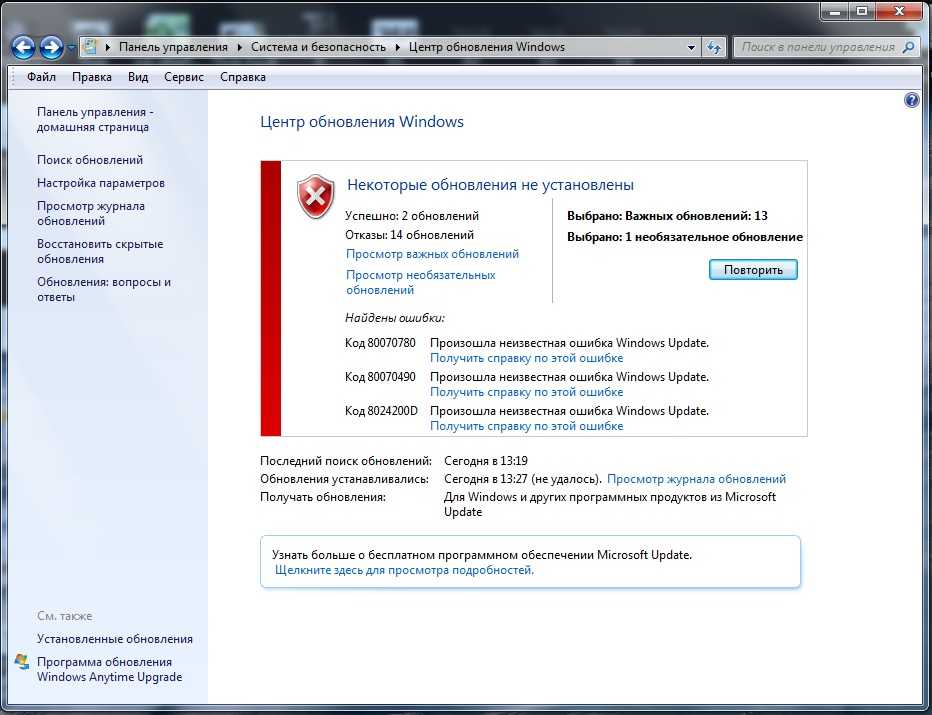The width and height of the screenshot is (932, 715).
Task: Open the recent pages dropdown beside navigation arrows
Action: [71, 48]
